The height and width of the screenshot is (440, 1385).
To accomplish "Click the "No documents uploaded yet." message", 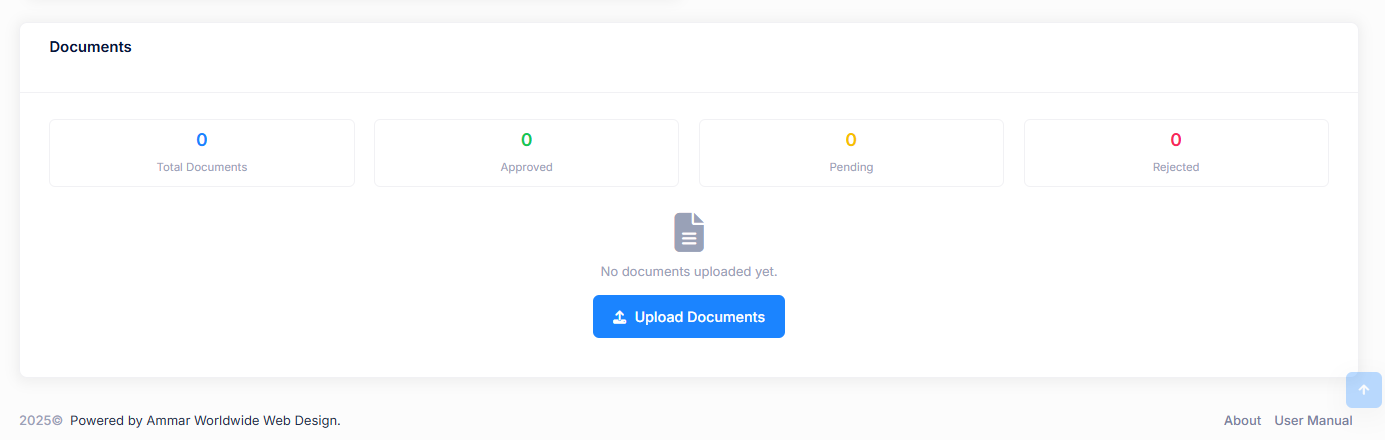I will (x=689, y=271).
